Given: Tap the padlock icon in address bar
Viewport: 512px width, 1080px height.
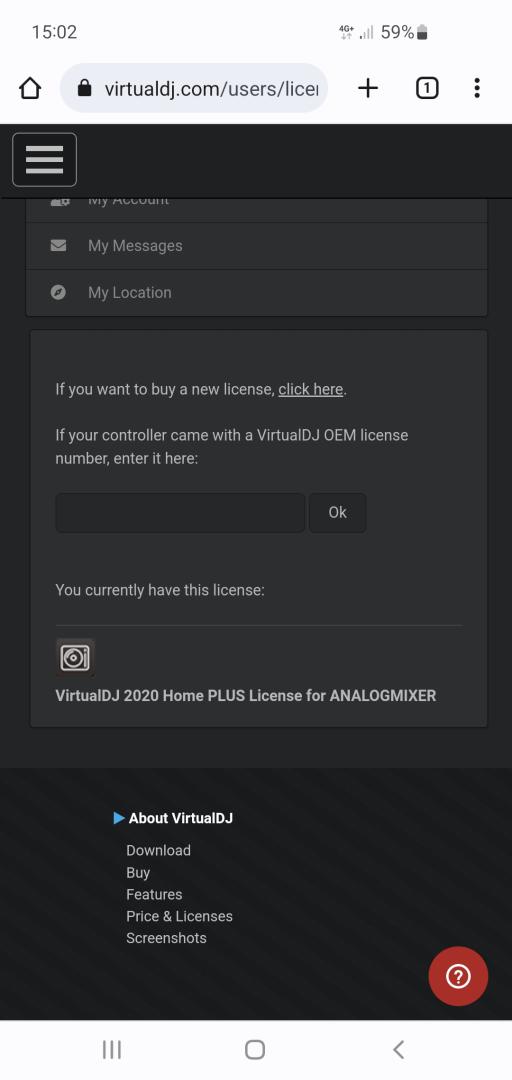Looking at the screenshot, I should coord(85,88).
